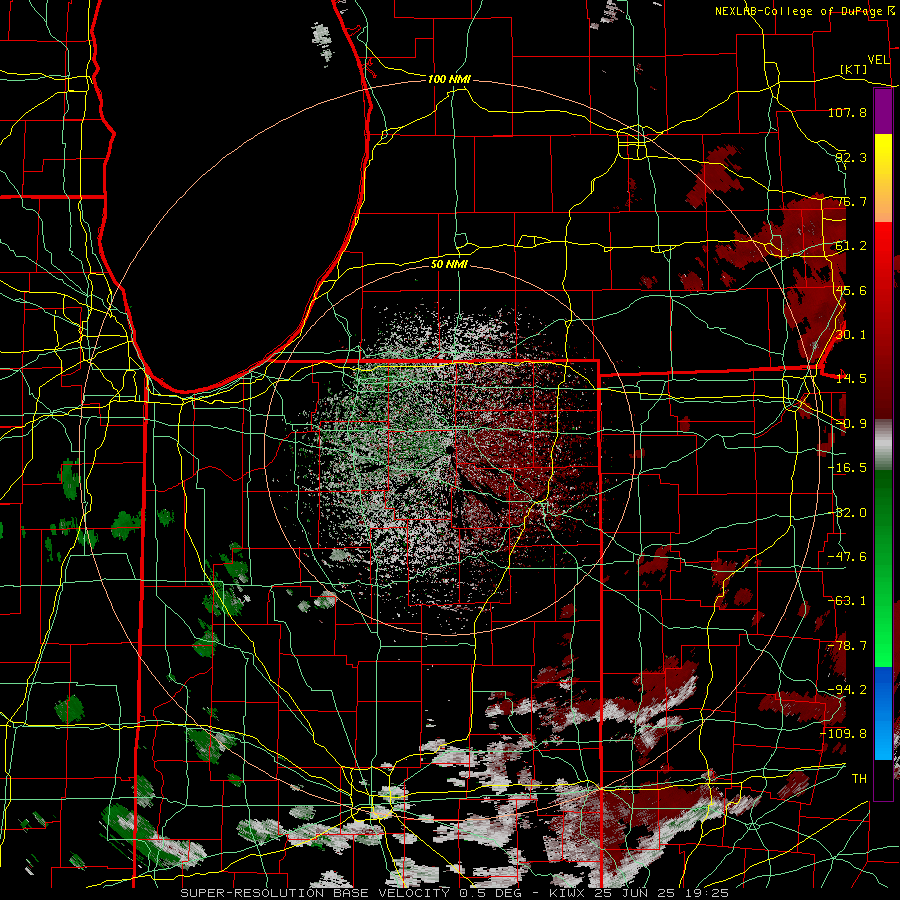Screen dimensions: 900x900
Task: Select the 14.5 velocity scale value
Action: tap(851, 379)
